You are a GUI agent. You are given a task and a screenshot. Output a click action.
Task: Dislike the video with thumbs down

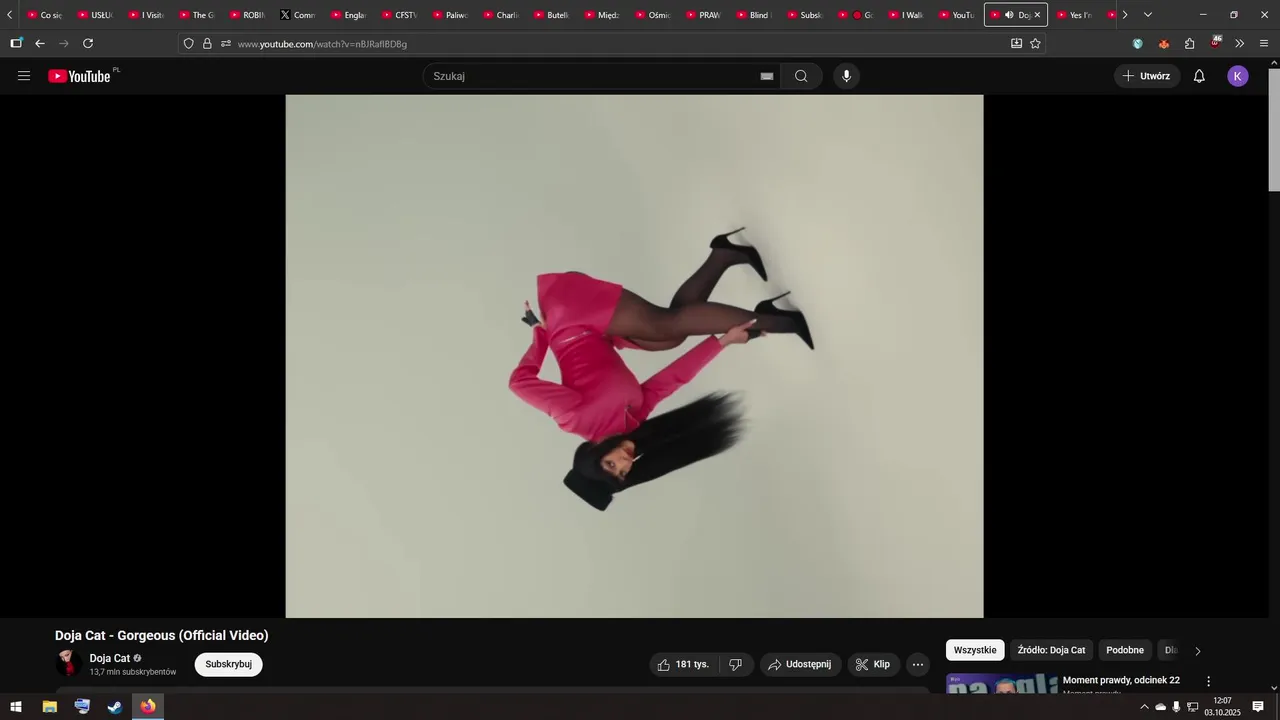point(735,664)
